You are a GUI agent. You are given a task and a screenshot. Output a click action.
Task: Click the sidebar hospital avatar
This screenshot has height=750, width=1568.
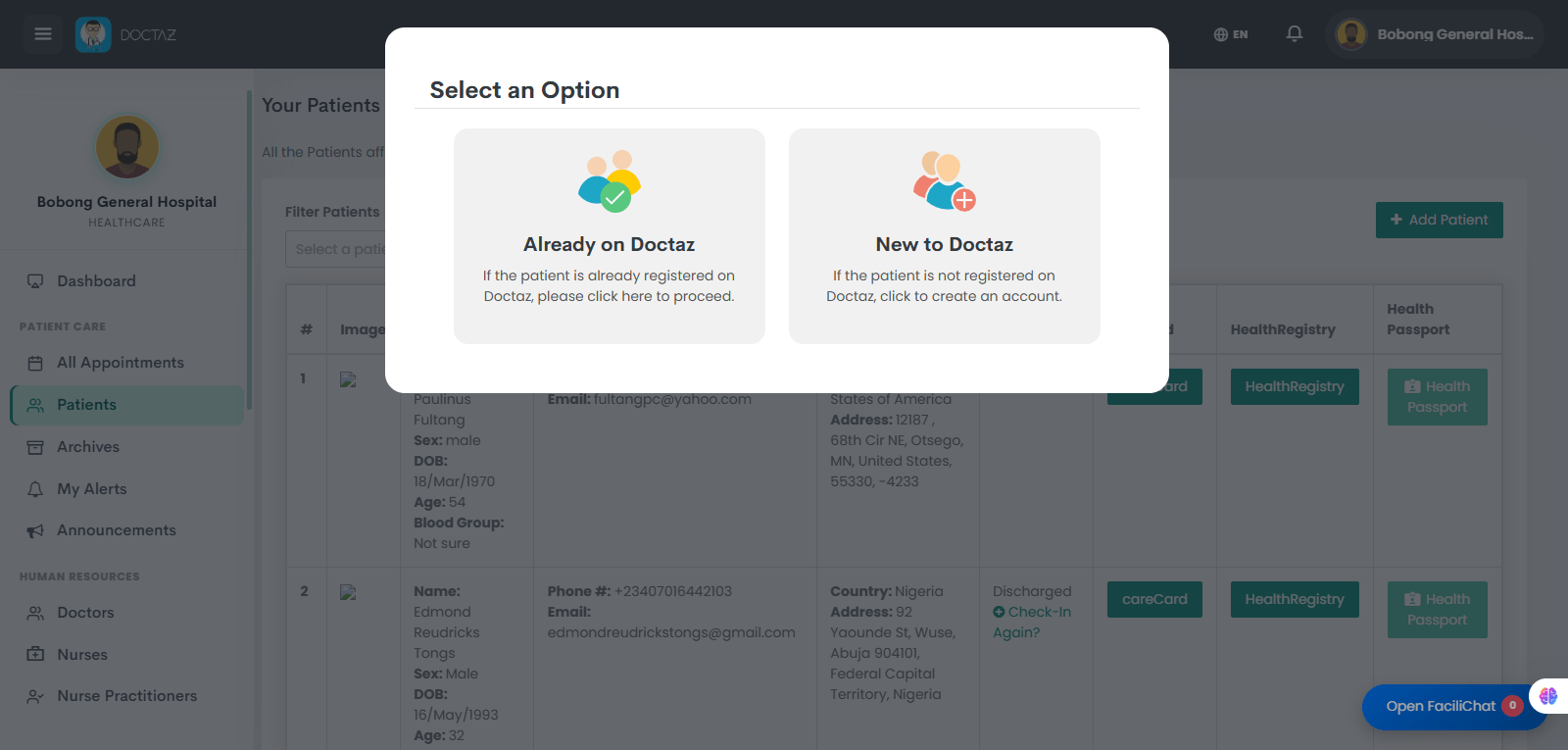click(127, 147)
